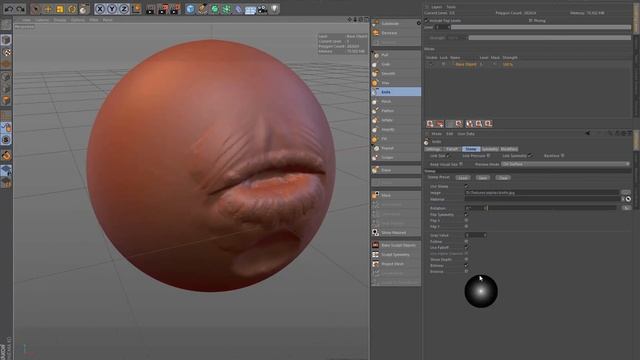
Task: Select the Scale tool in top toolbar
Action: coord(60,9)
